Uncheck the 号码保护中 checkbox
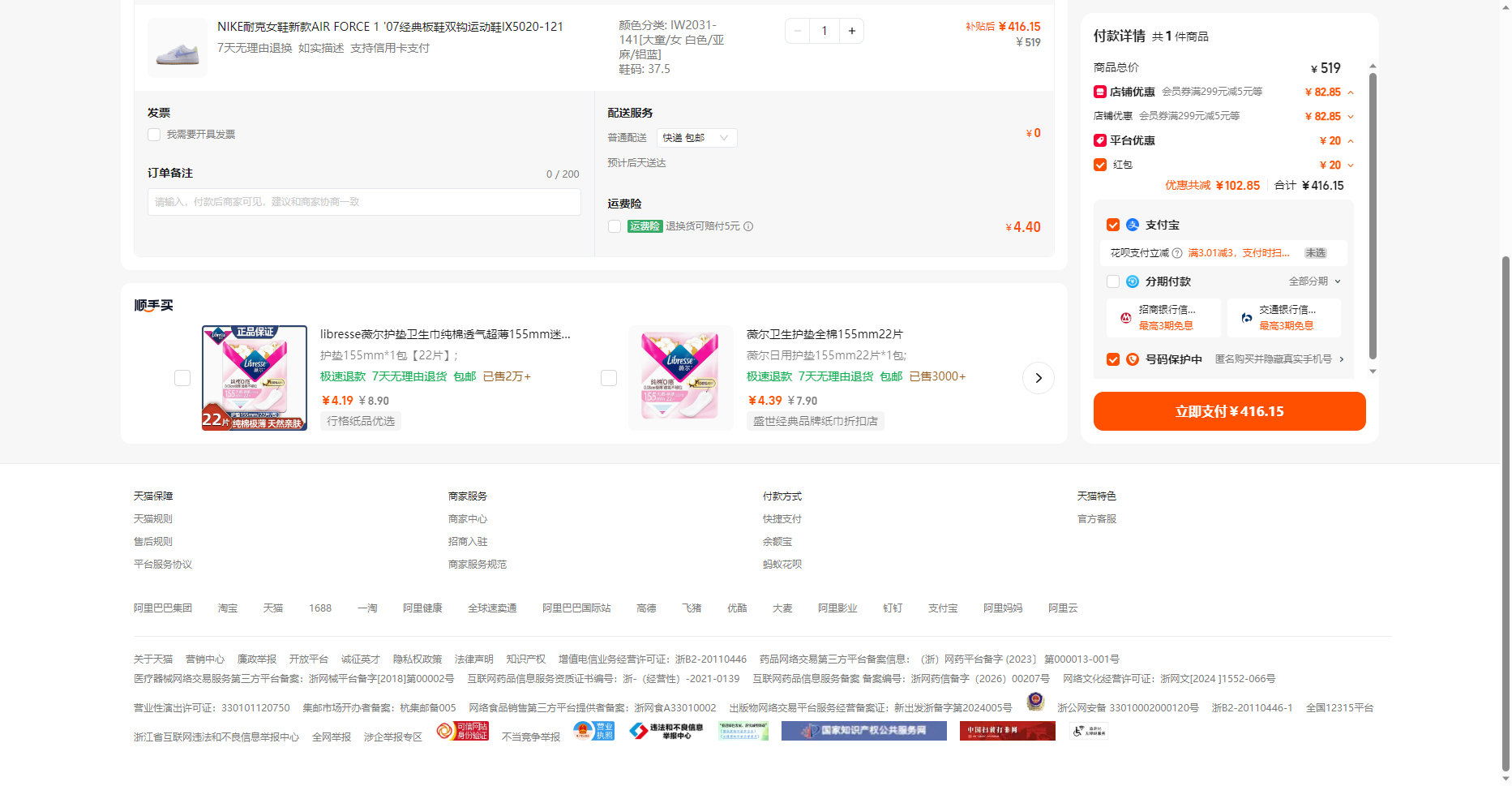This screenshot has height=786, width=1512. point(1113,359)
